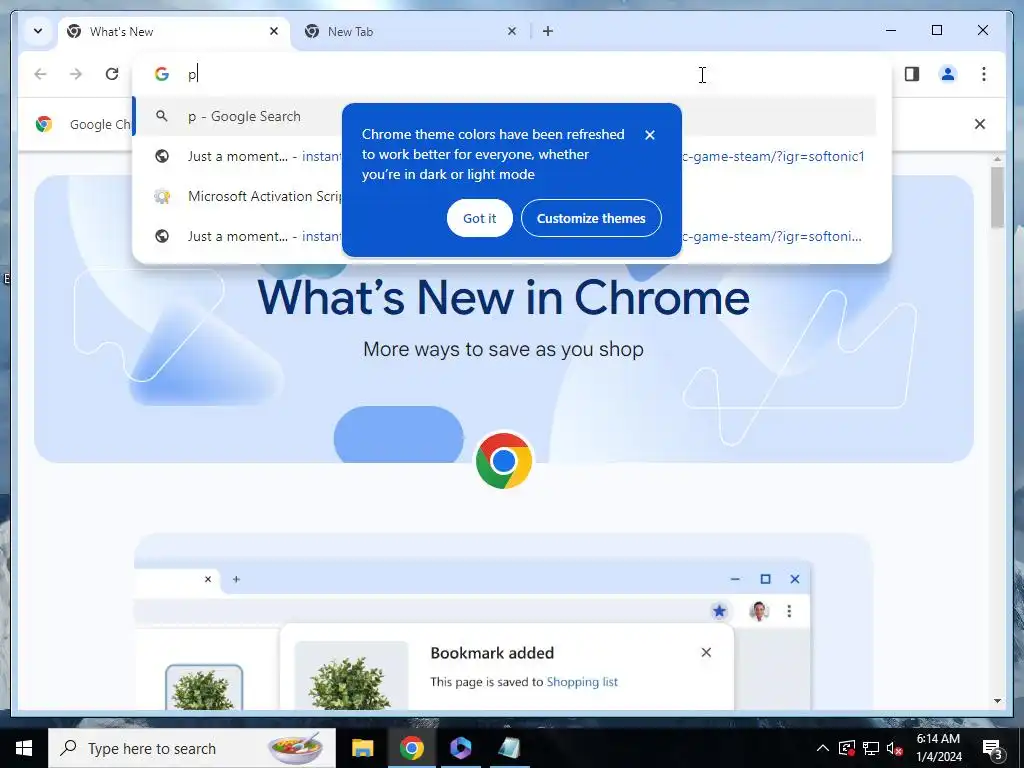The image size is (1024, 768).
Task: Open the tab search dropdown arrow
Action: [38, 31]
